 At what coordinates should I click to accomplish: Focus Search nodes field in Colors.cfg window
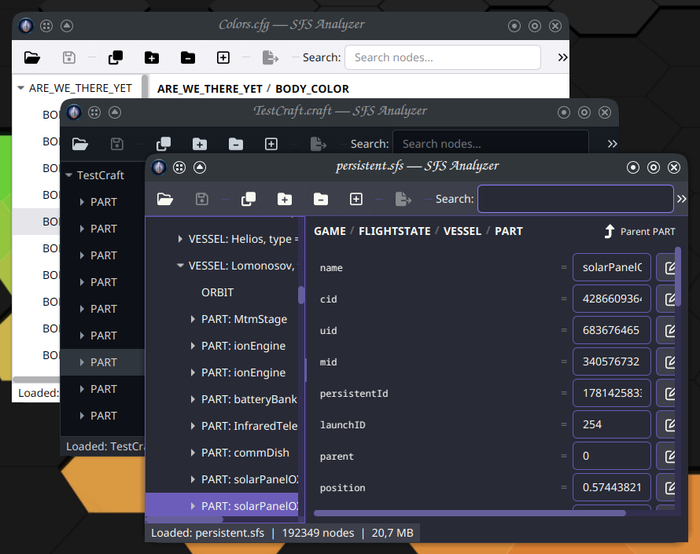(x=442, y=58)
